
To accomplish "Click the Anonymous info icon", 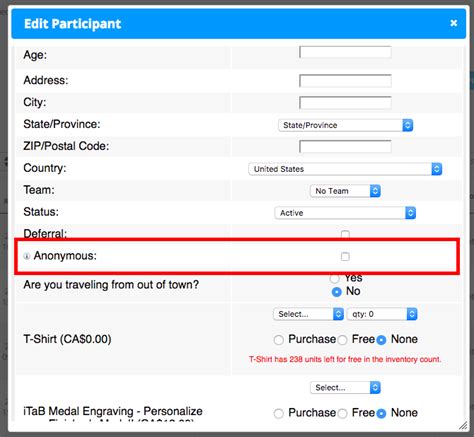I will pyautogui.click(x=27, y=256).
